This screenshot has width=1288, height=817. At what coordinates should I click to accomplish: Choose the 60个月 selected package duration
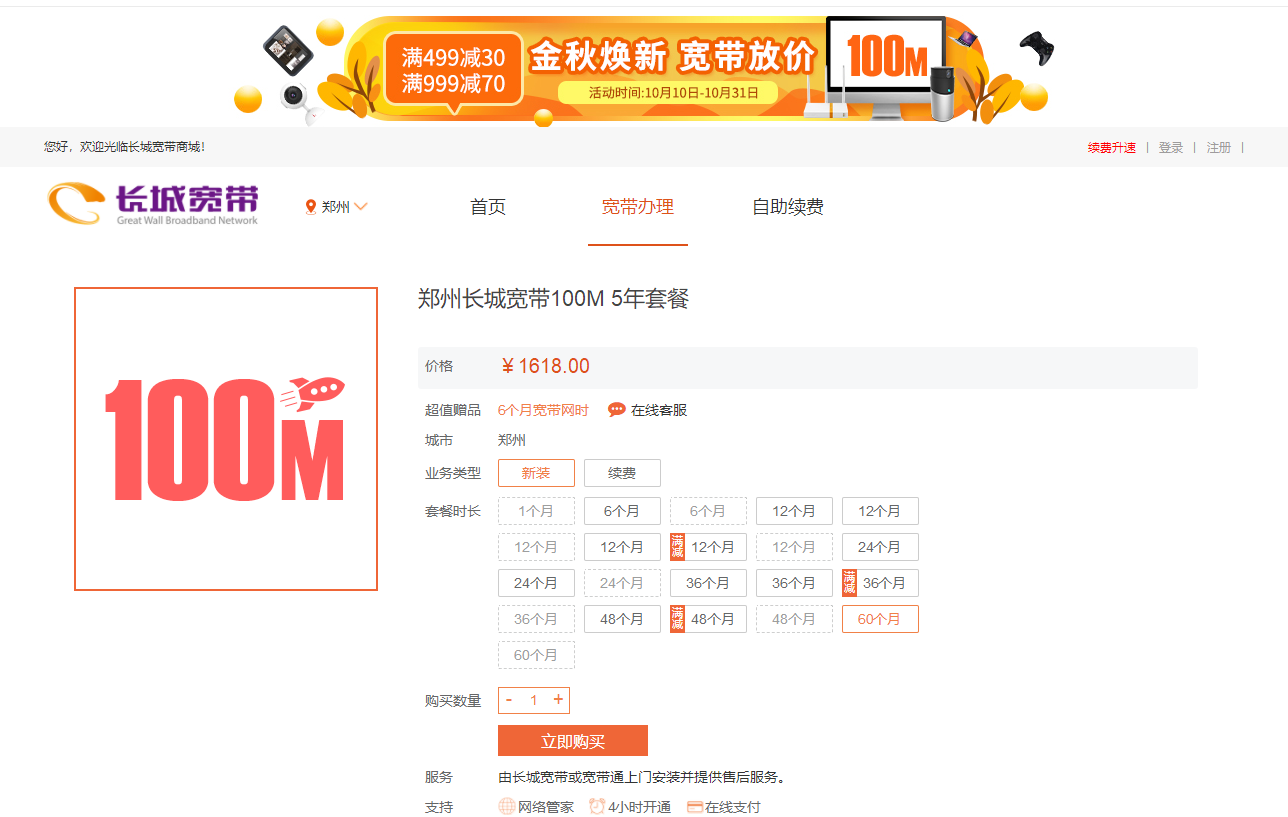[x=880, y=619]
